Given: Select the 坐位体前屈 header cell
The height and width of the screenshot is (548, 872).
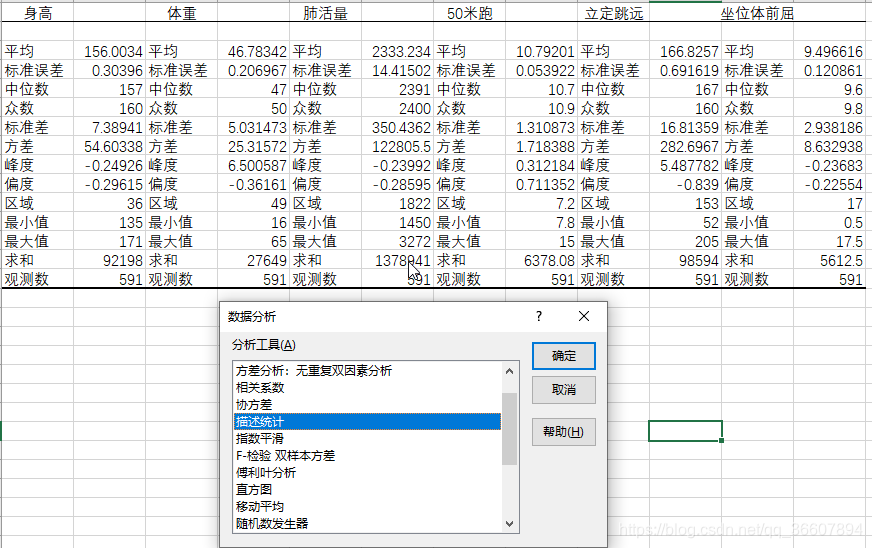Looking at the screenshot, I should (757, 13).
